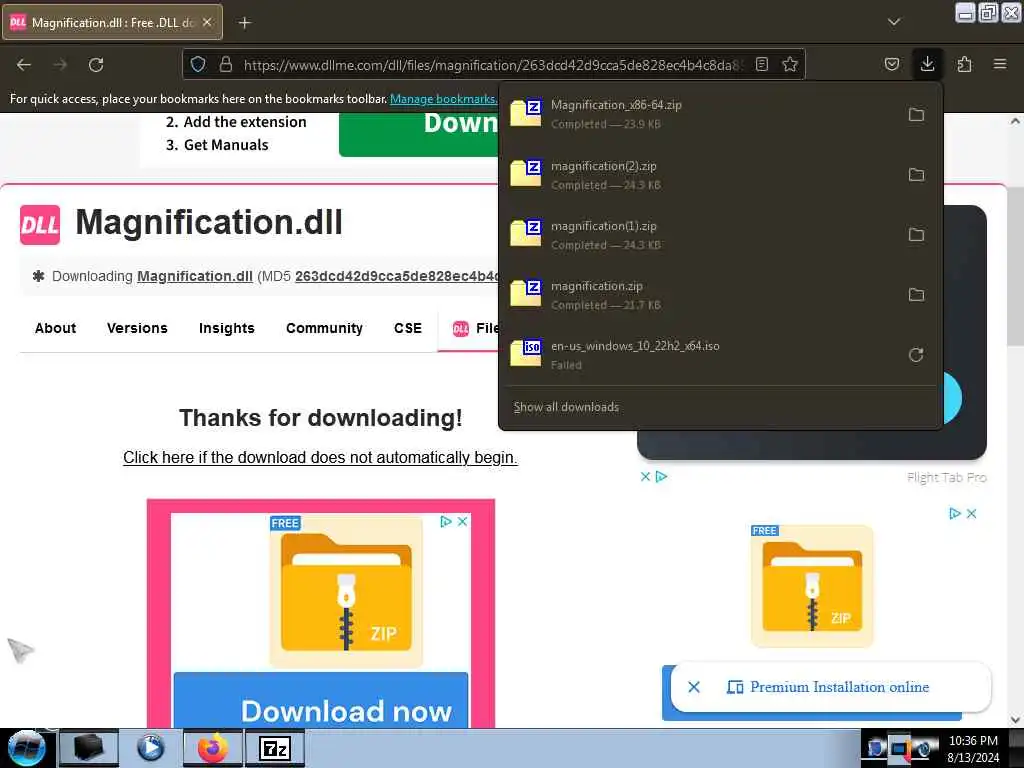This screenshot has height=768, width=1024.
Task: Open media player taskbar icon
Action: (x=151, y=748)
